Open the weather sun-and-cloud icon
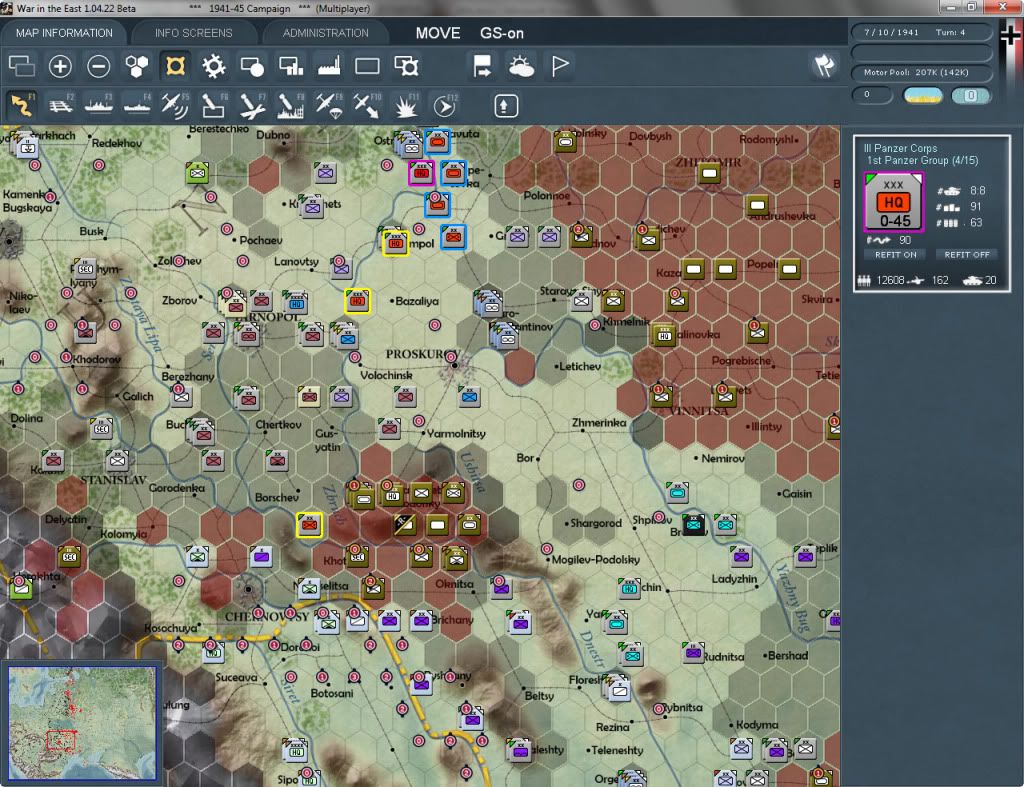The width and height of the screenshot is (1024, 787). tap(521, 66)
